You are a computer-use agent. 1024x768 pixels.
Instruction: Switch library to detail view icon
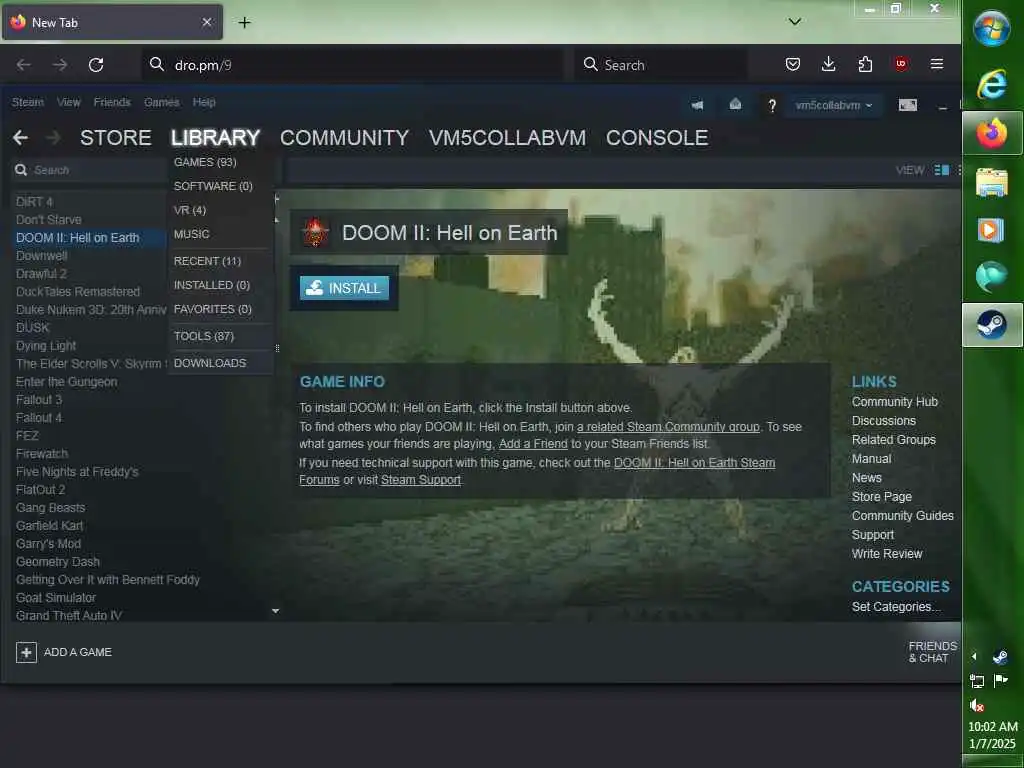[941, 170]
